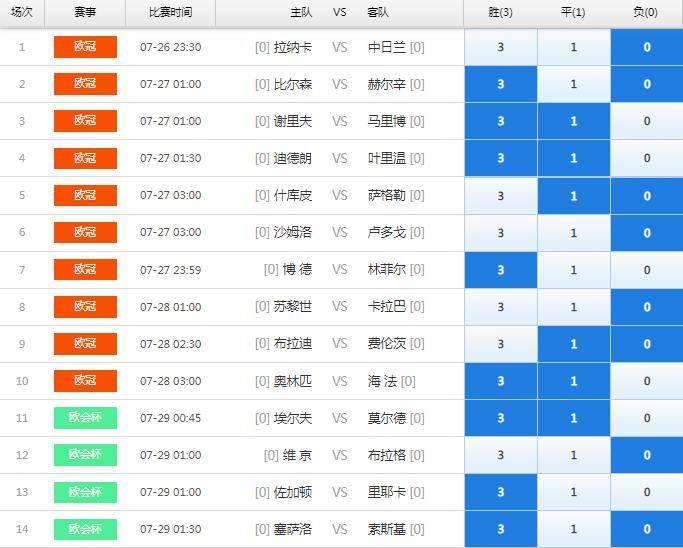Toggle draw (1) for 拉纳卡 vs 中日兰
683x548 pixels.
pyautogui.click(x=574, y=47)
